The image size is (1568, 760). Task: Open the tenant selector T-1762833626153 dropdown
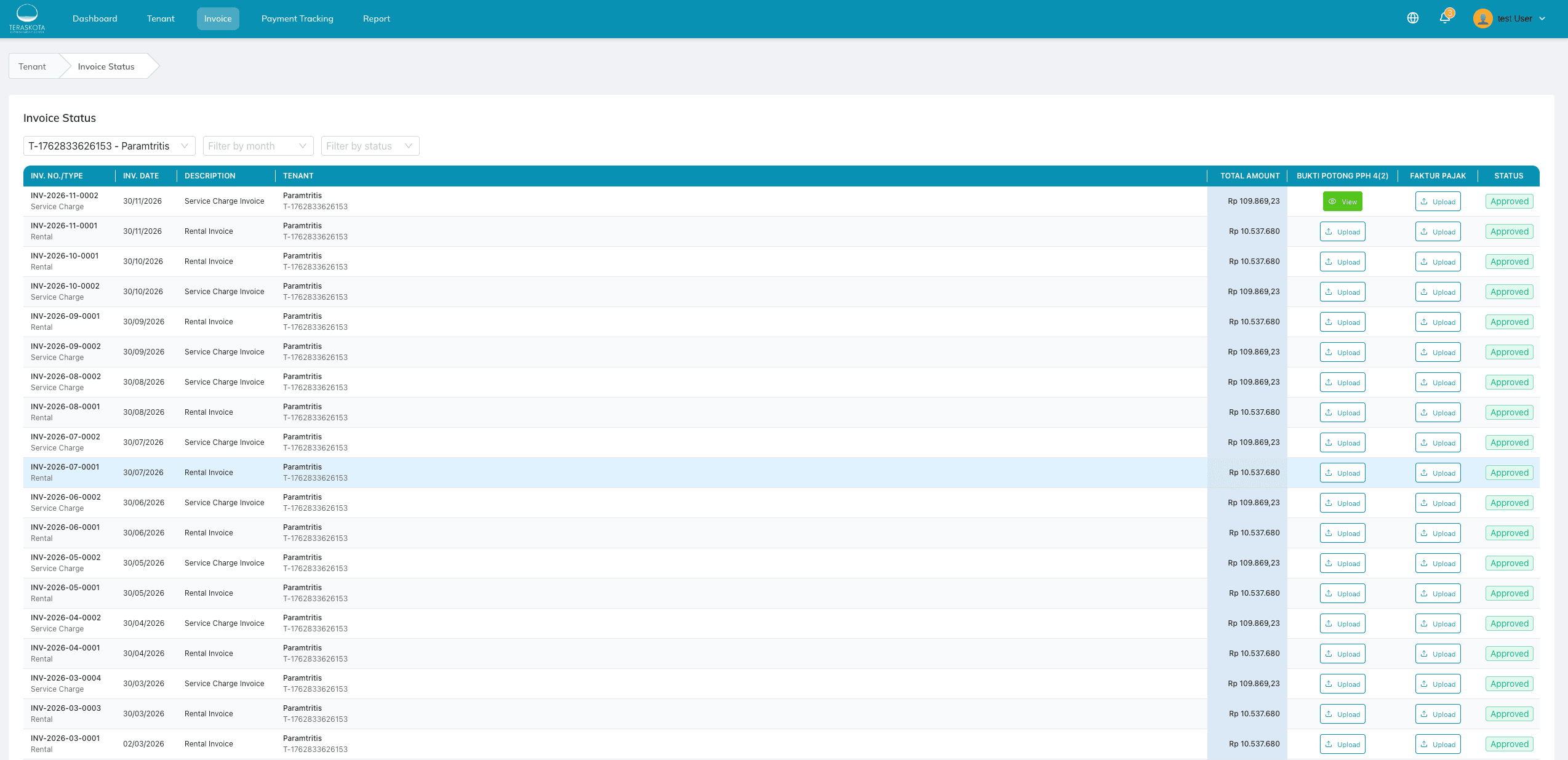click(x=109, y=146)
